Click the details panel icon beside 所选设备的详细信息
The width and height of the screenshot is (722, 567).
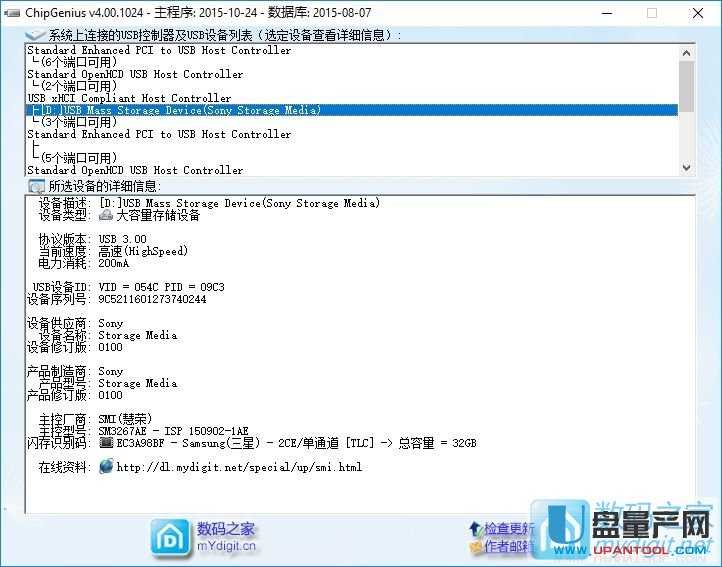coord(36,186)
